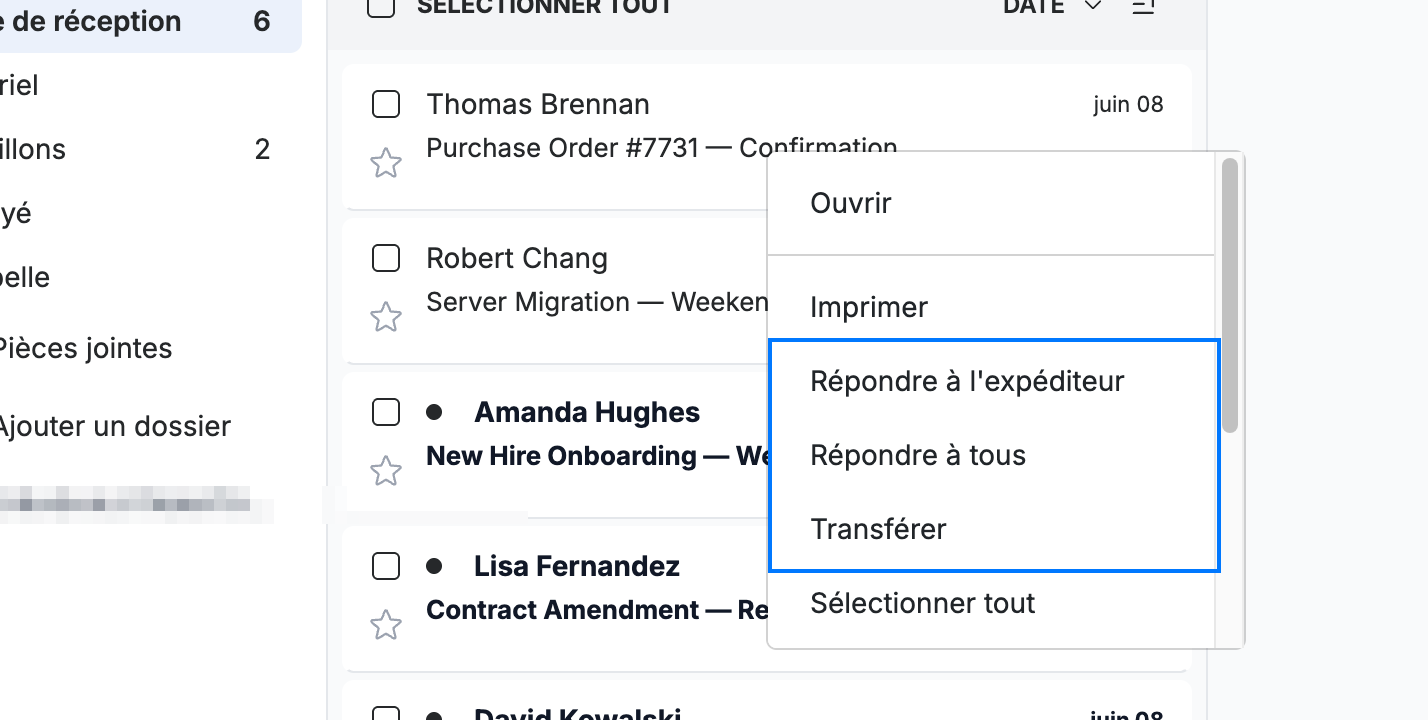Check the Sélectionner tout checkbox
This screenshot has height=720, width=1428.
pyautogui.click(x=380, y=6)
